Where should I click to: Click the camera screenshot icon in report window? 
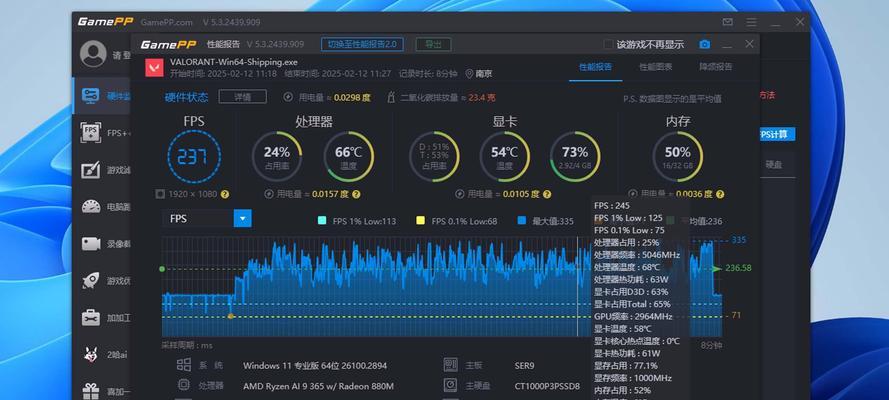pyautogui.click(x=704, y=44)
